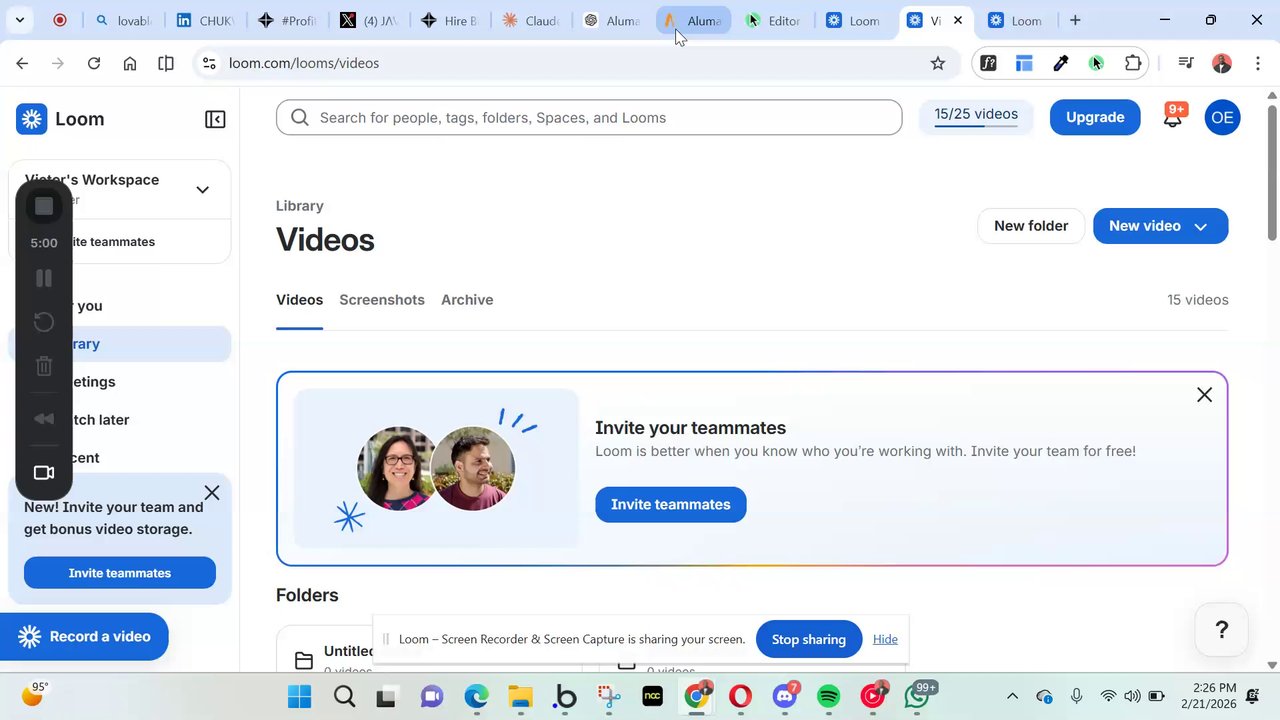Open Watch later in the sidebar
This screenshot has width=1280, height=720.
(x=120, y=420)
